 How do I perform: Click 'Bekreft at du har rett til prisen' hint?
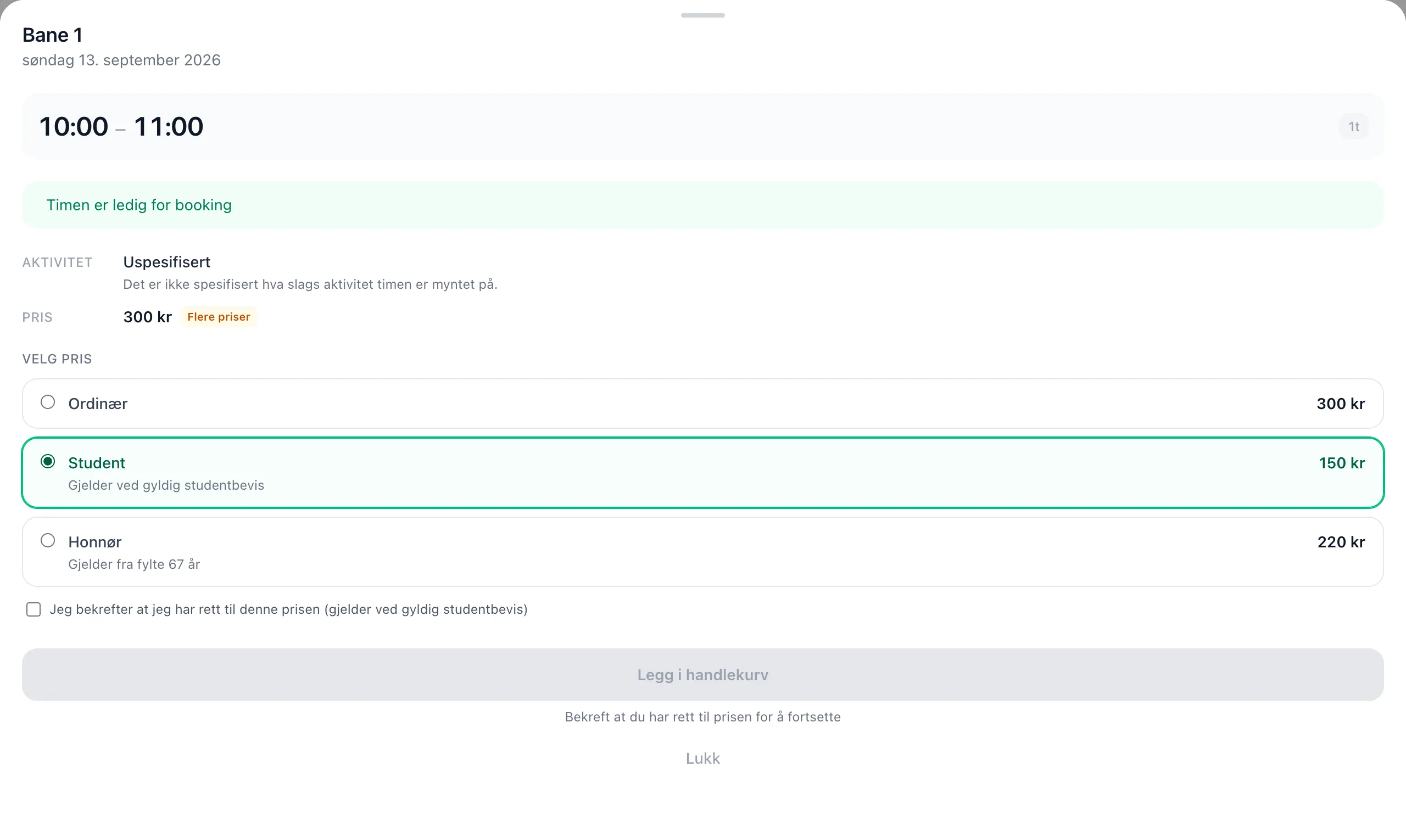coord(702,717)
